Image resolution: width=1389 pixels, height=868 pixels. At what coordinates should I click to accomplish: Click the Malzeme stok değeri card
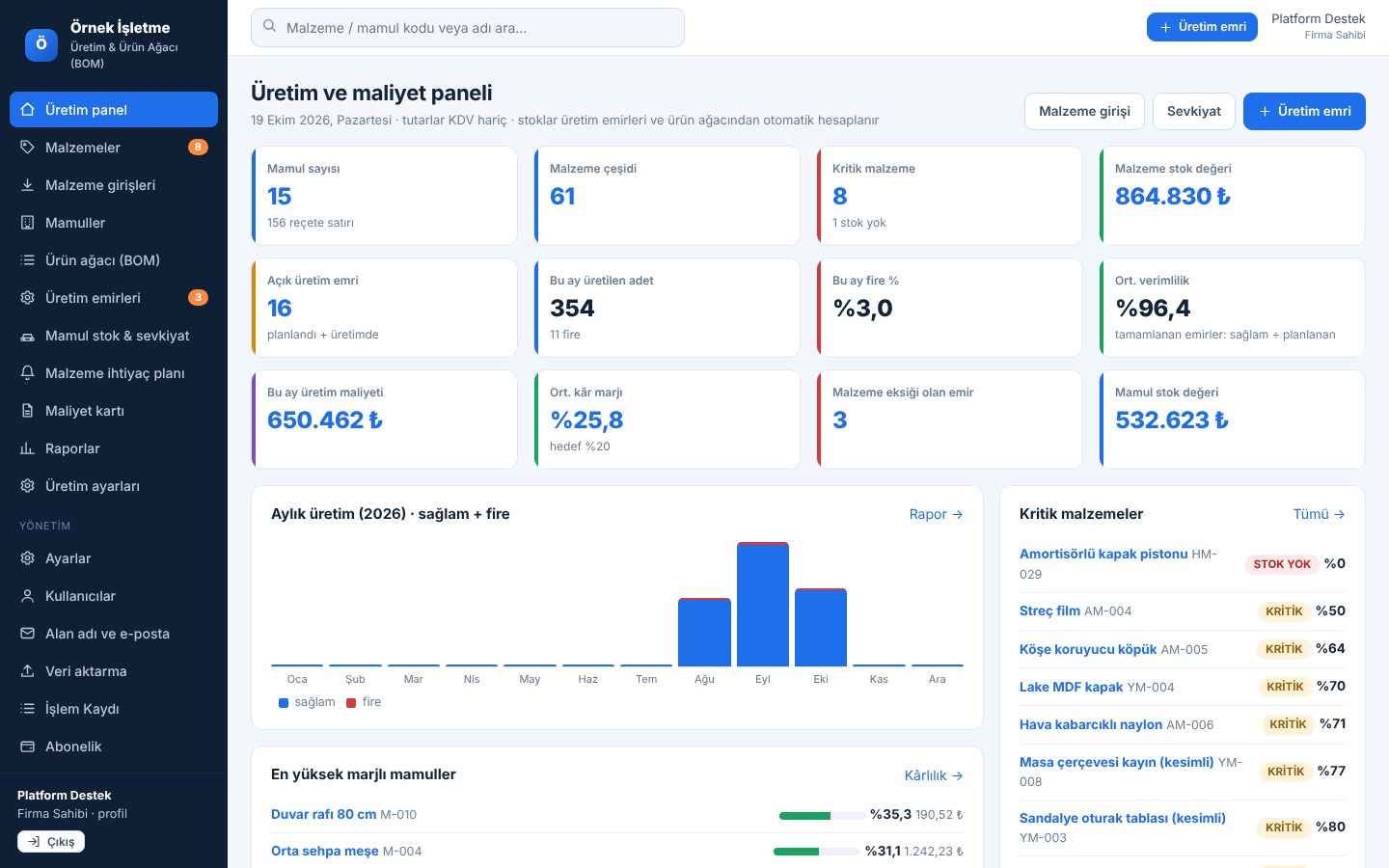pyautogui.click(x=1232, y=196)
